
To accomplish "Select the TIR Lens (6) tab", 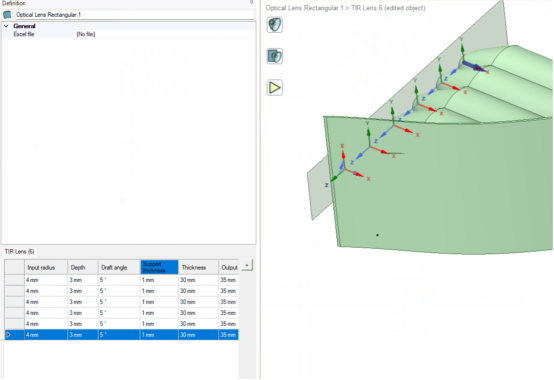I will (19, 251).
